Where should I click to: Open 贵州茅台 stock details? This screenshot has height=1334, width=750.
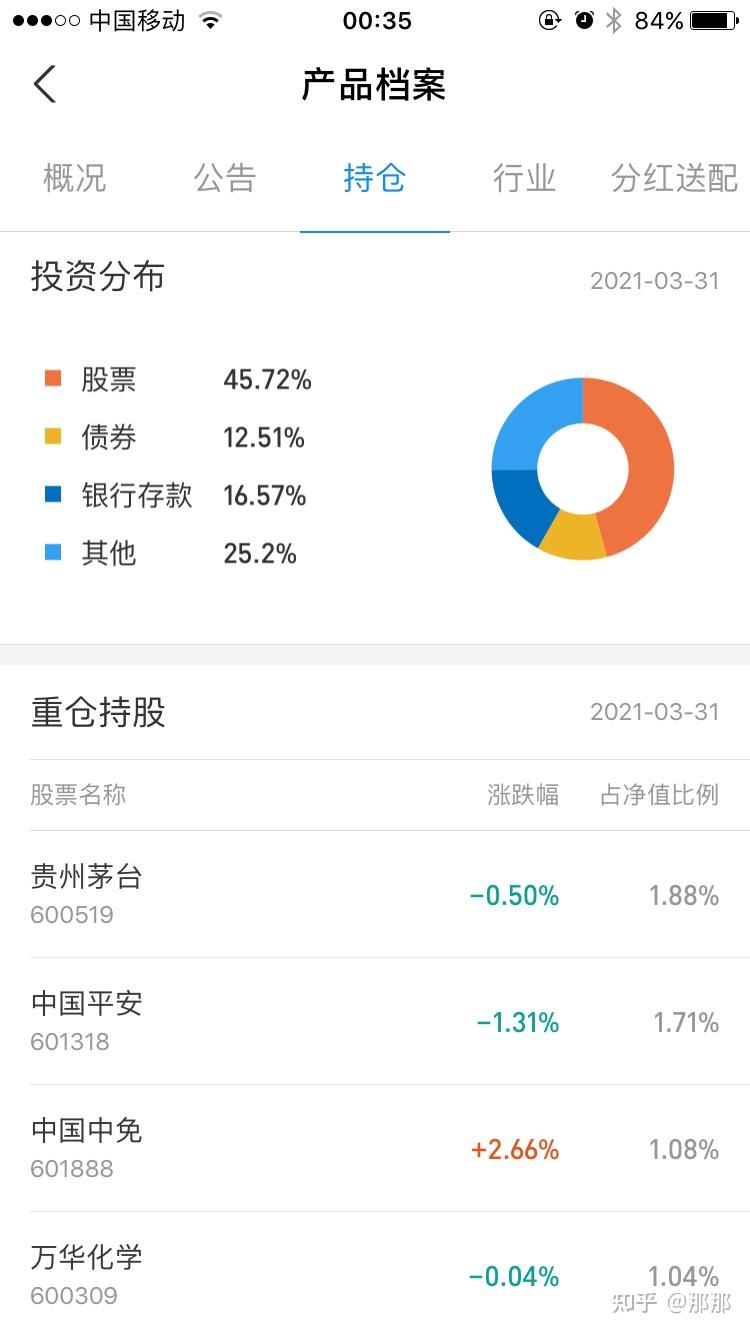click(375, 894)
